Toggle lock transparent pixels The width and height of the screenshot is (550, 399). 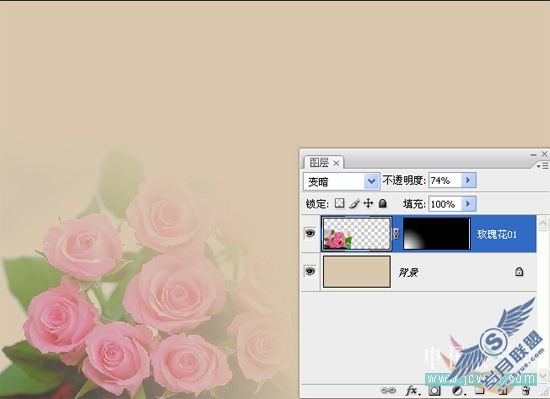click(x=339, y=203)
